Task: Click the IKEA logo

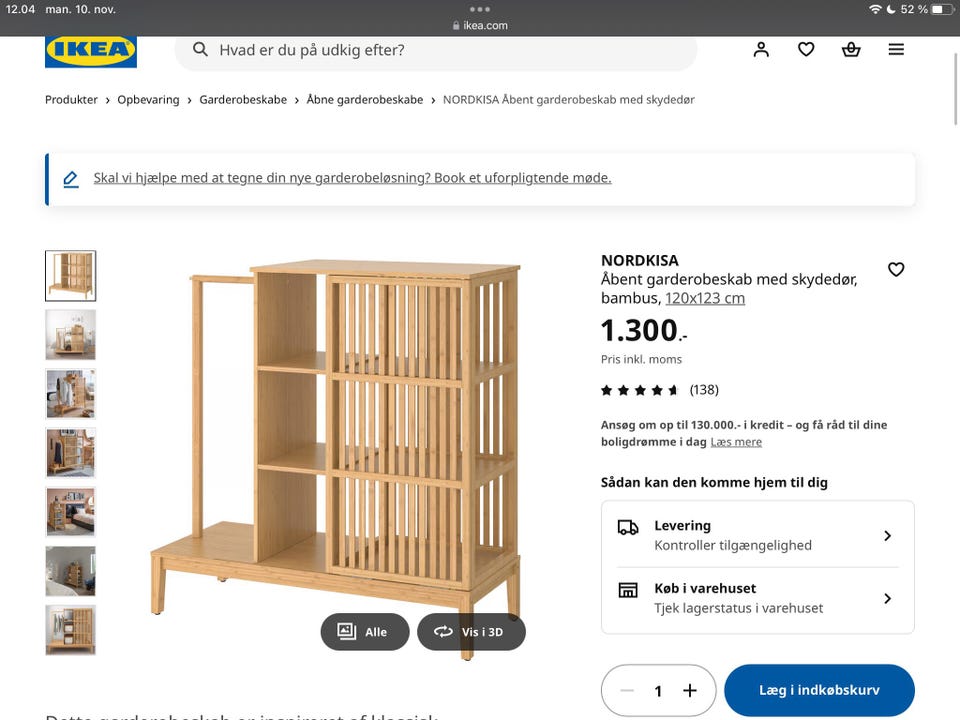Action: tap(90, 51)
